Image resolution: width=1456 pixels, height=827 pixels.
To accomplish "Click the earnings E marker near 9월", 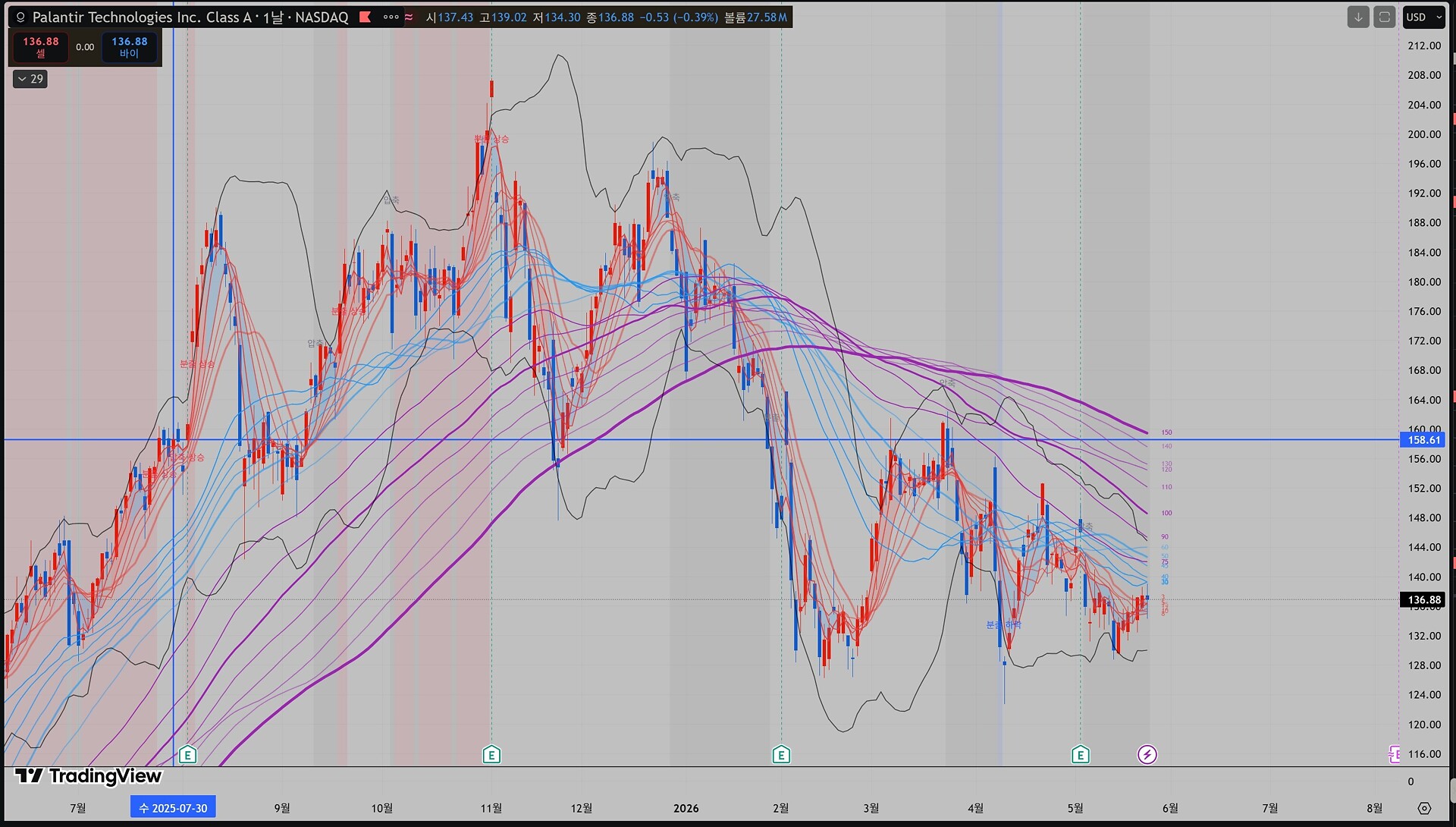I will tap(187, 754).
